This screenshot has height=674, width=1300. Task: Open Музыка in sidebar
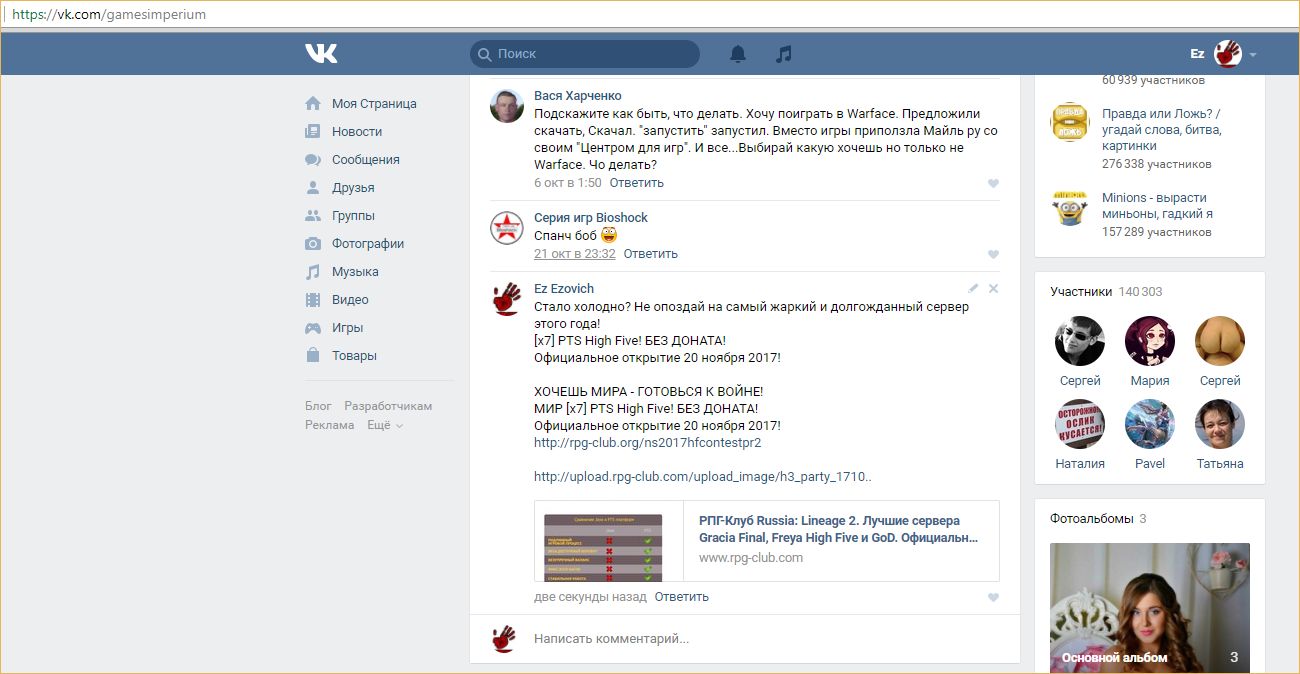click(355, 272)
